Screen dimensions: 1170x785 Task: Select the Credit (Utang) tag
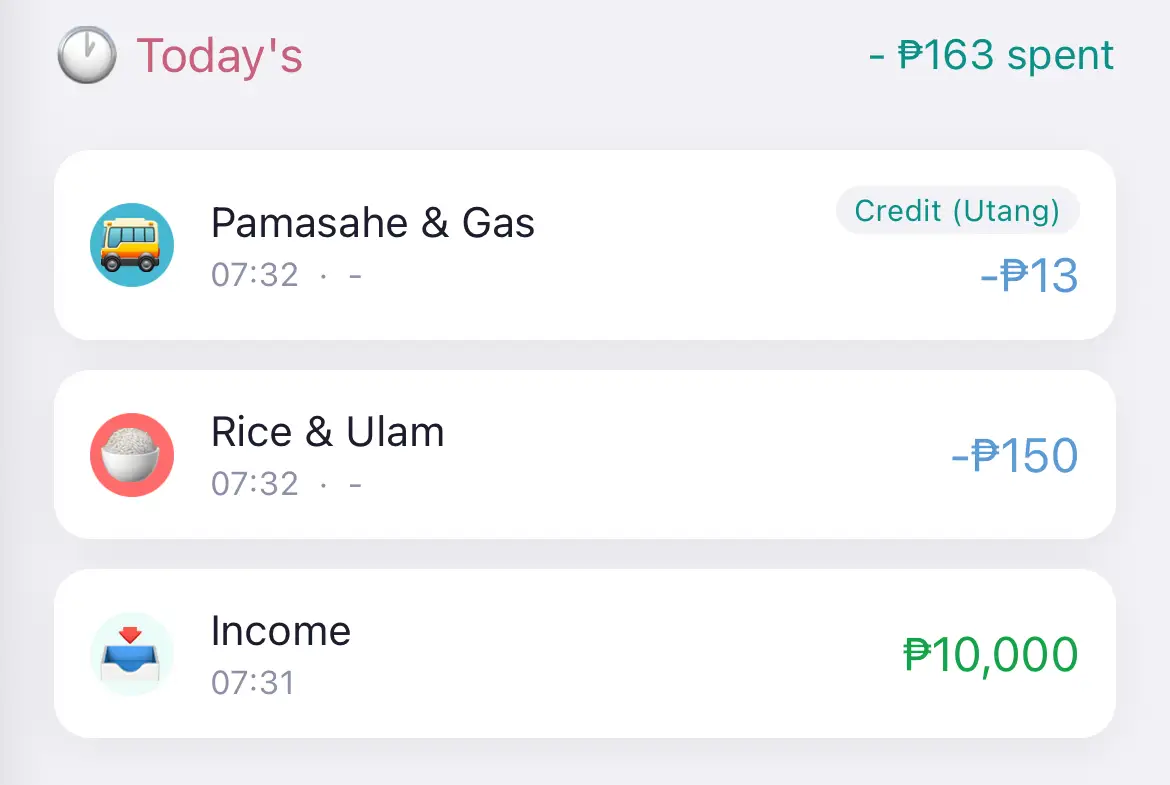click(x=957, y=211)
